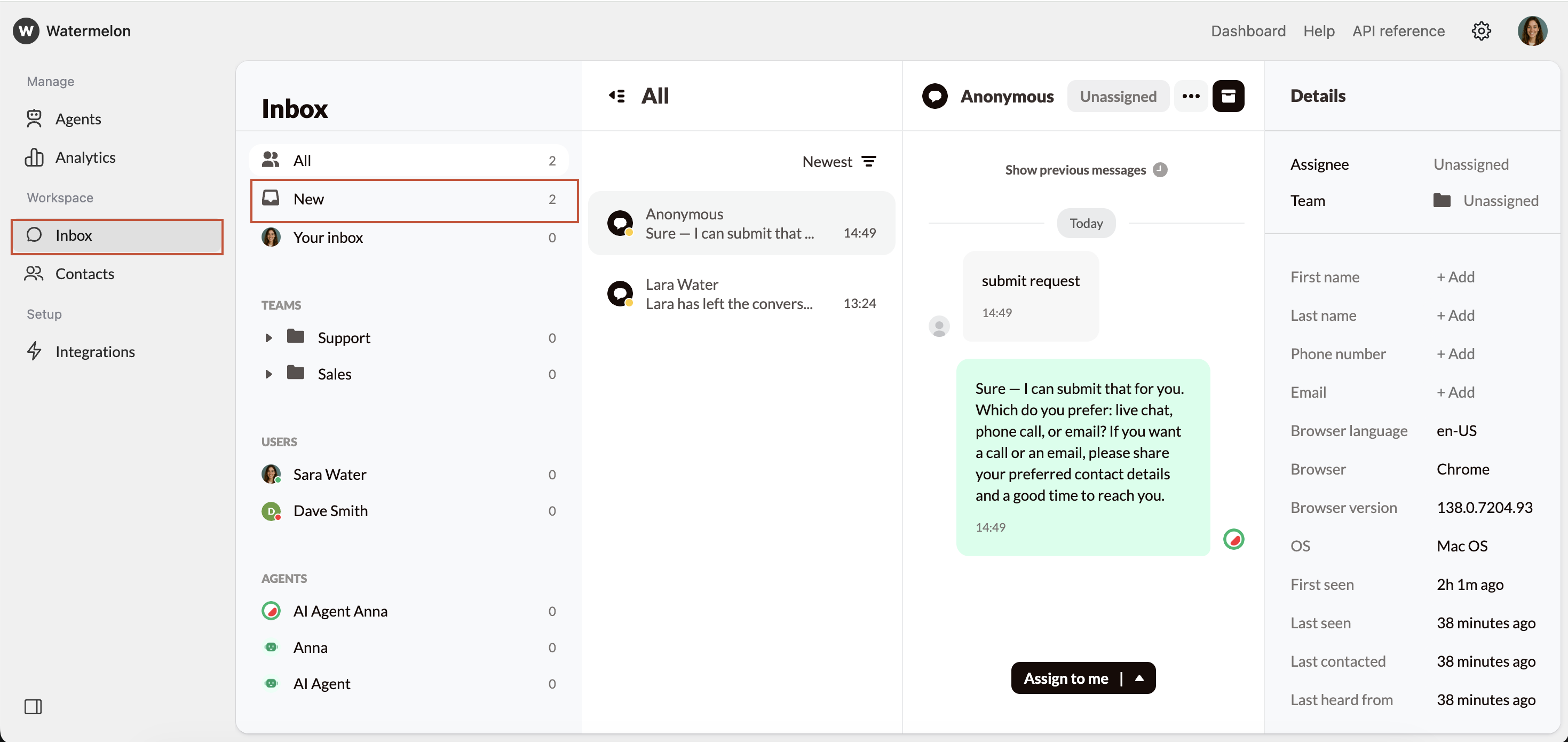1568x742 pixels.
Task: Open the API reference
Action: [x=1398, y=31]
